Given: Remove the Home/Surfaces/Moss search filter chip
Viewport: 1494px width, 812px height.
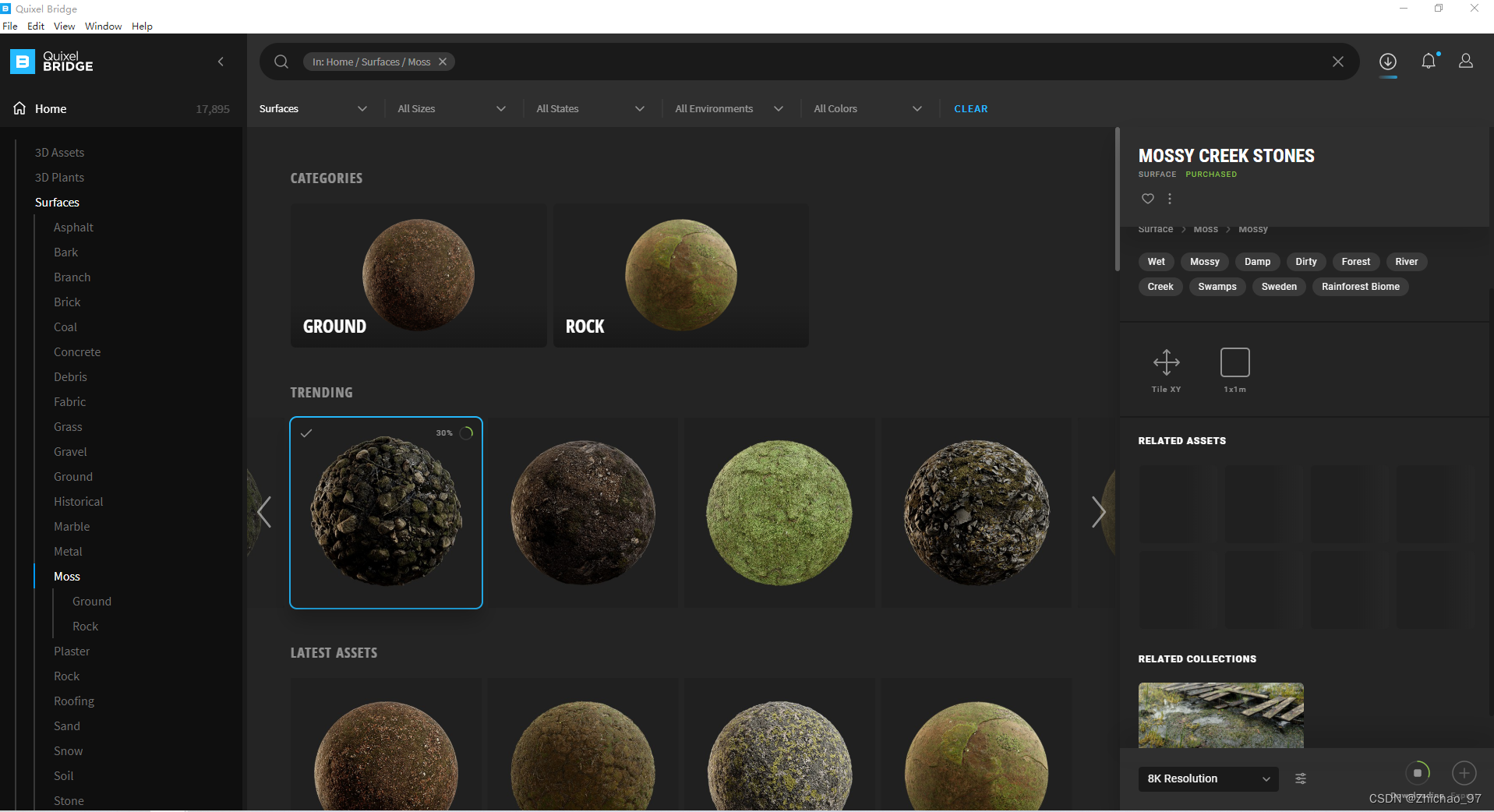Looking at the screenshot, I should (x=443, y=62).
